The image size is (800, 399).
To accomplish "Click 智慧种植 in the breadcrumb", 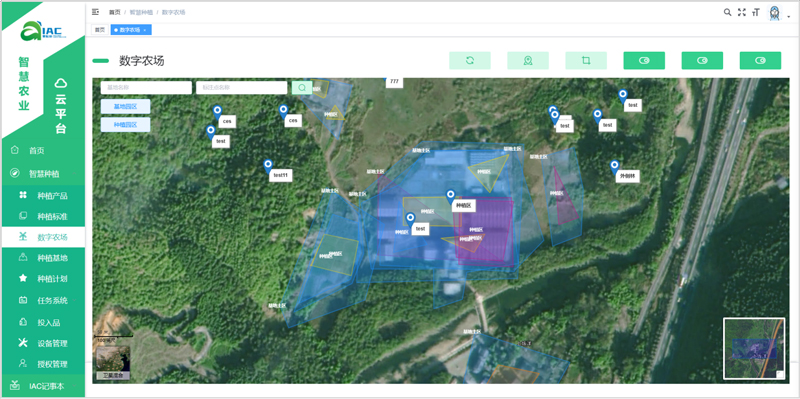I will [141, 12].
